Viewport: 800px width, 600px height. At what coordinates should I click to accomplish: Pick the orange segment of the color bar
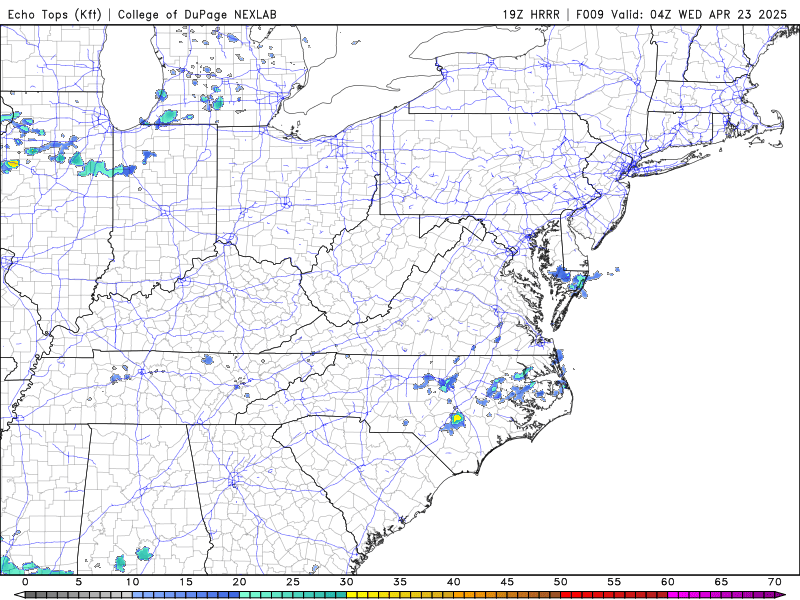pos(507,595)
